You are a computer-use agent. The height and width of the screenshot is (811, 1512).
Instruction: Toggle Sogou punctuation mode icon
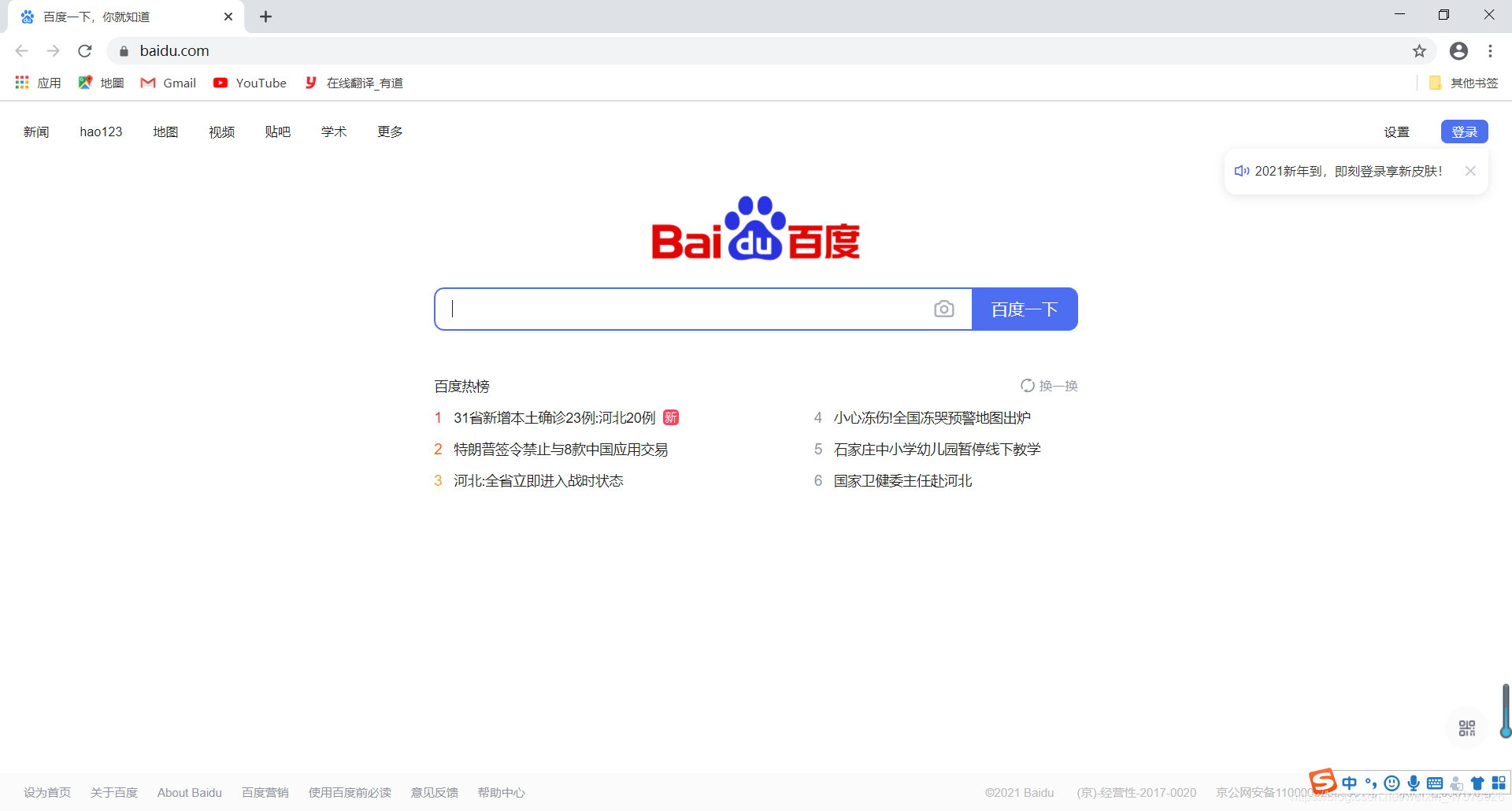coord(1371,783)
